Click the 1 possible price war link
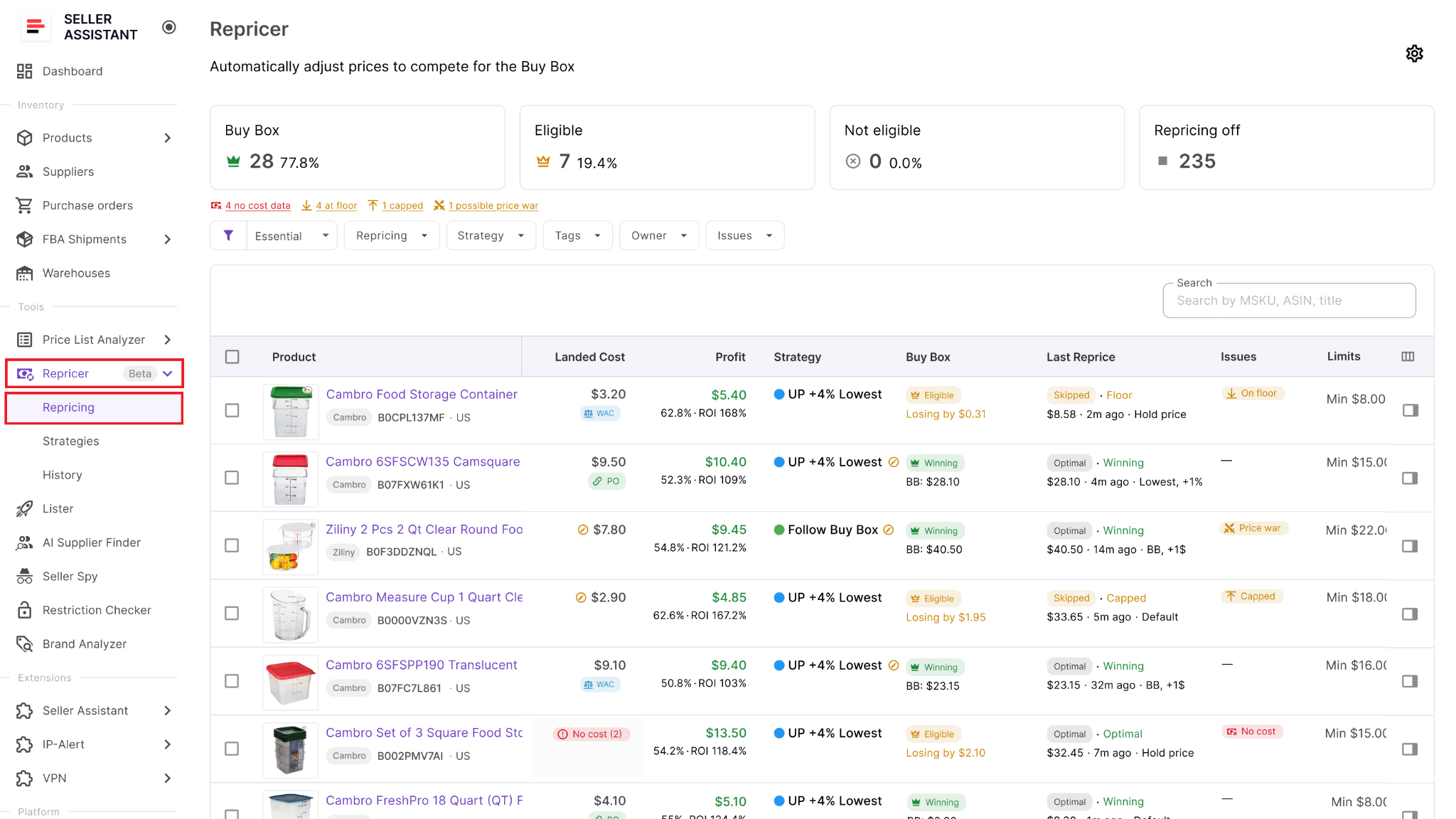The height and width of the screenshot is (819, 1456). [493, 205]
